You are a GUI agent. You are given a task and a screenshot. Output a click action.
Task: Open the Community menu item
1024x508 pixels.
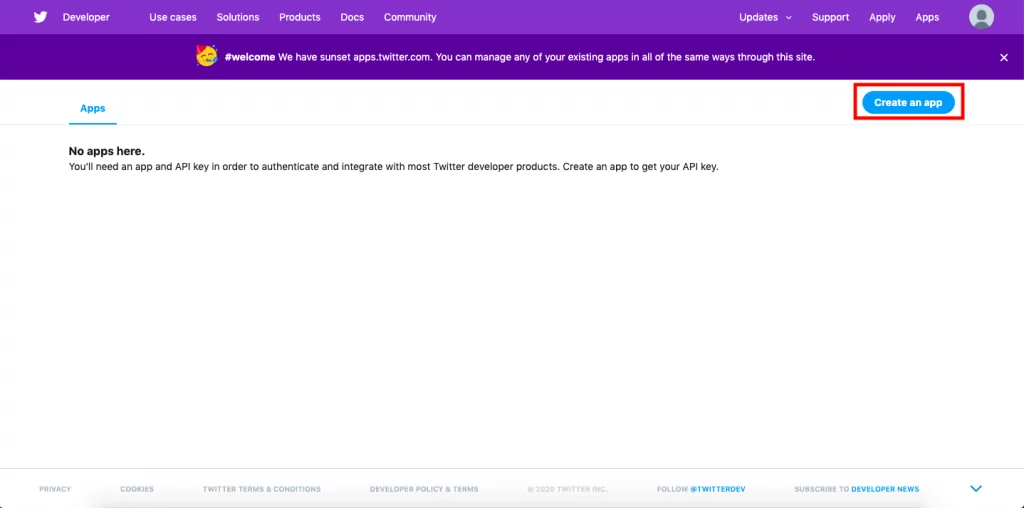(x=410, y=18)
